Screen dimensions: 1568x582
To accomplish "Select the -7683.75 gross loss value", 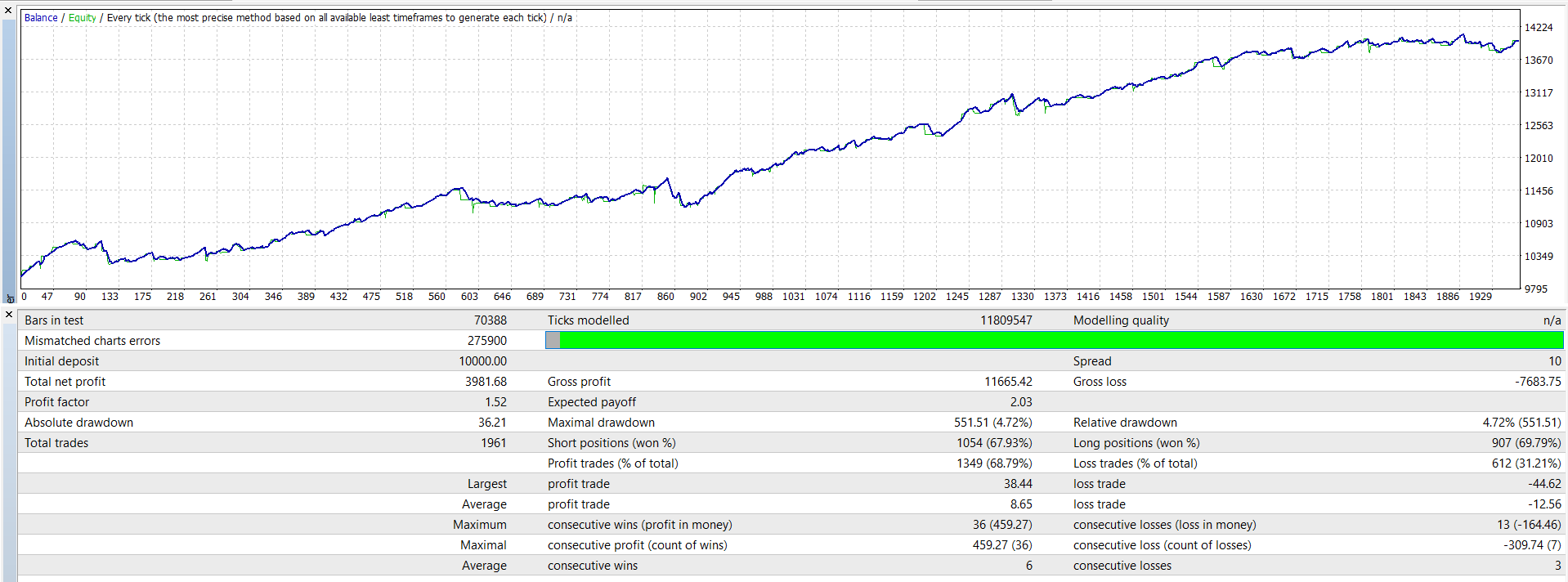I will (1537, 382).
